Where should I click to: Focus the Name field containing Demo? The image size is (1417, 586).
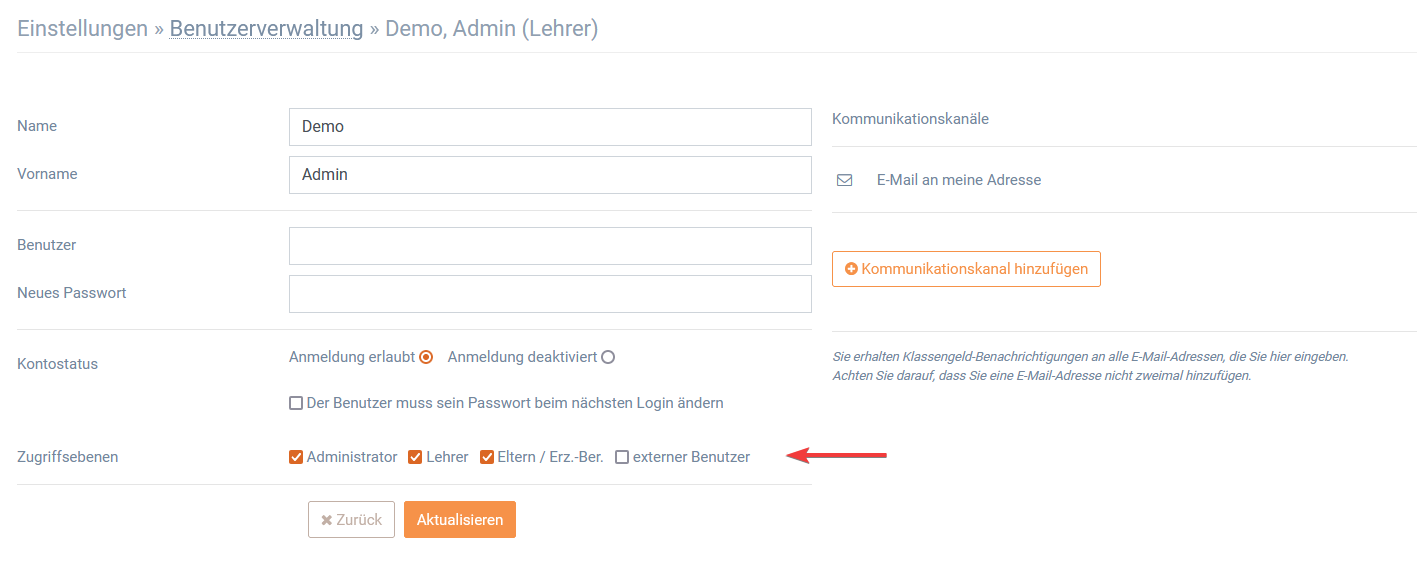click(550, 127)
